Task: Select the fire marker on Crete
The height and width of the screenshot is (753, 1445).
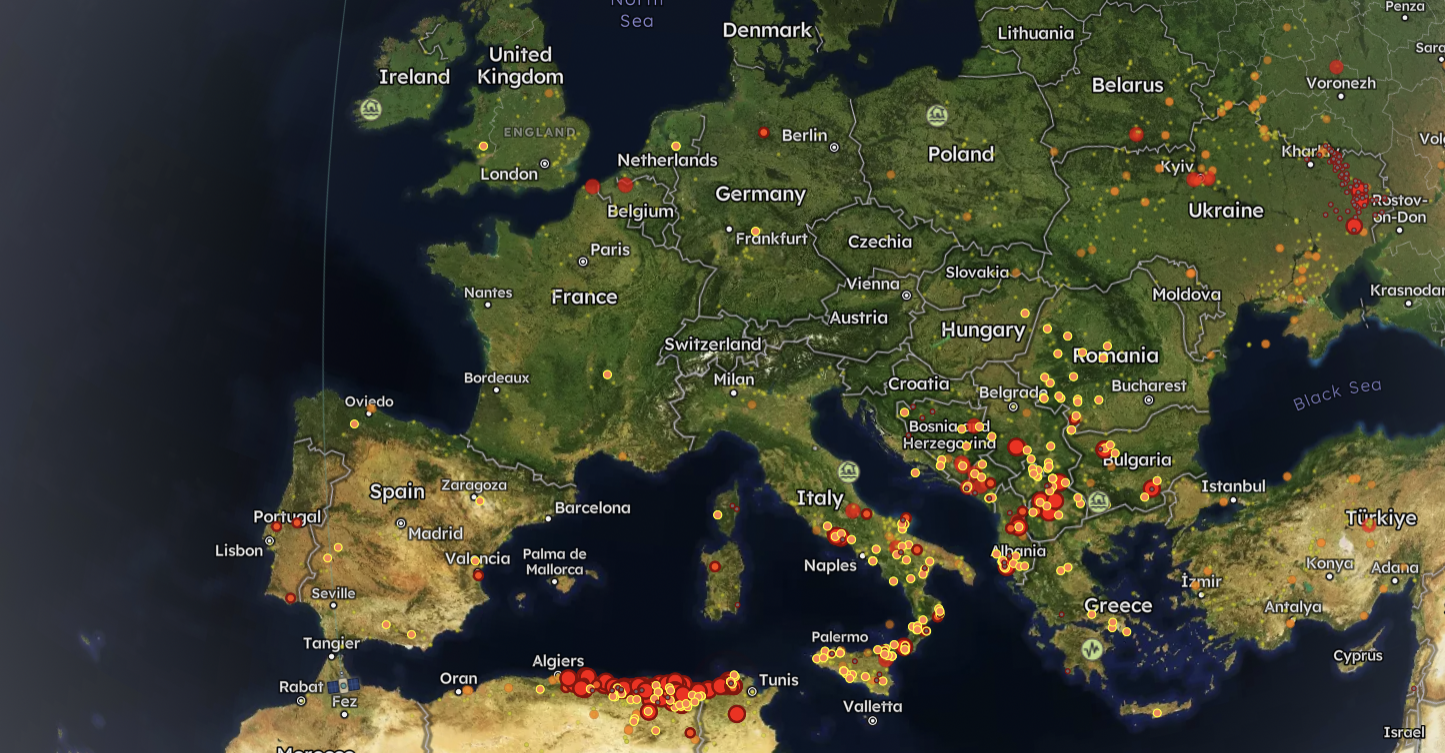Action: 1157,713
